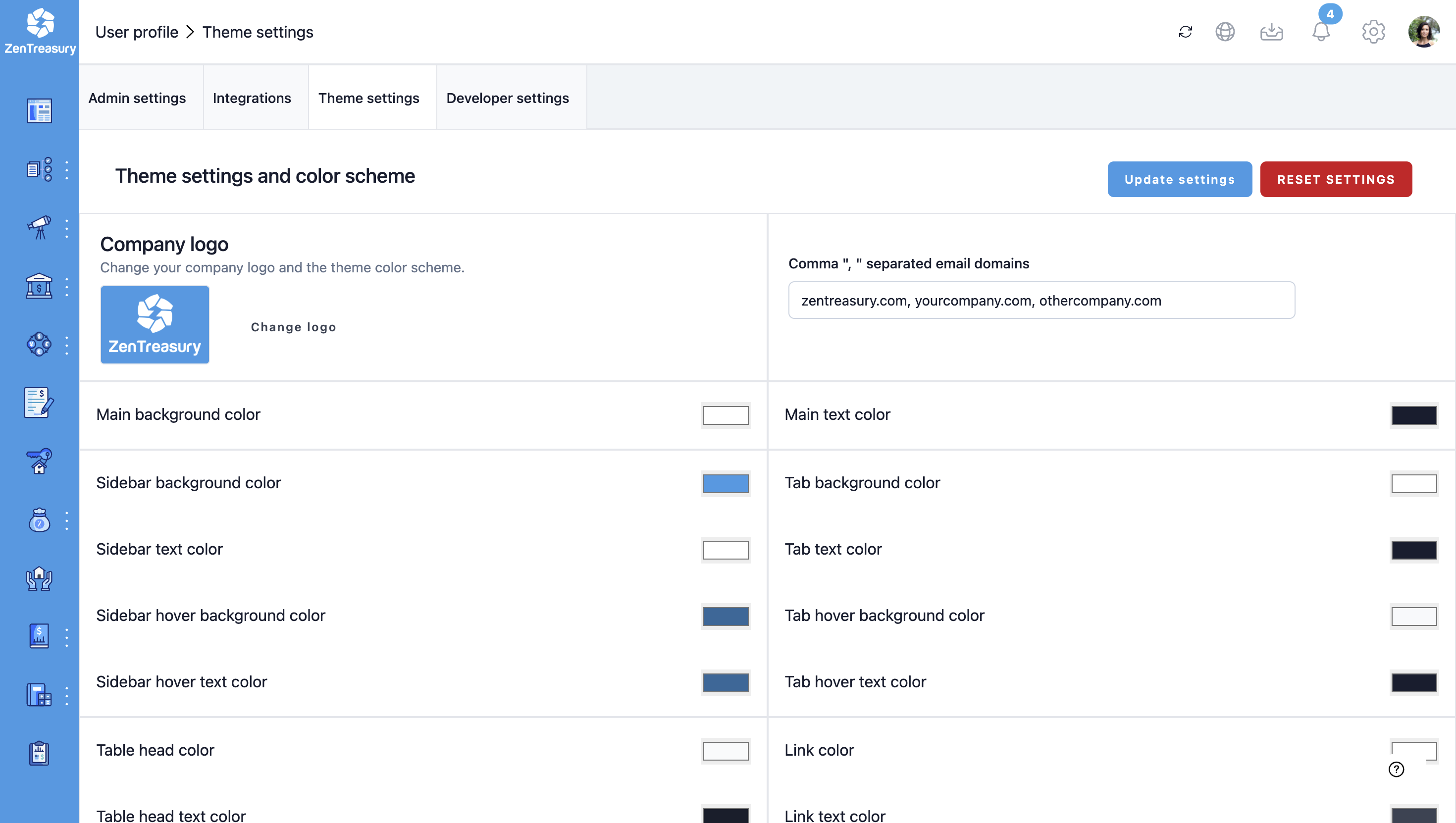Click the email domains input field
Viewport: 1456px width, 823px height.
1041,300
